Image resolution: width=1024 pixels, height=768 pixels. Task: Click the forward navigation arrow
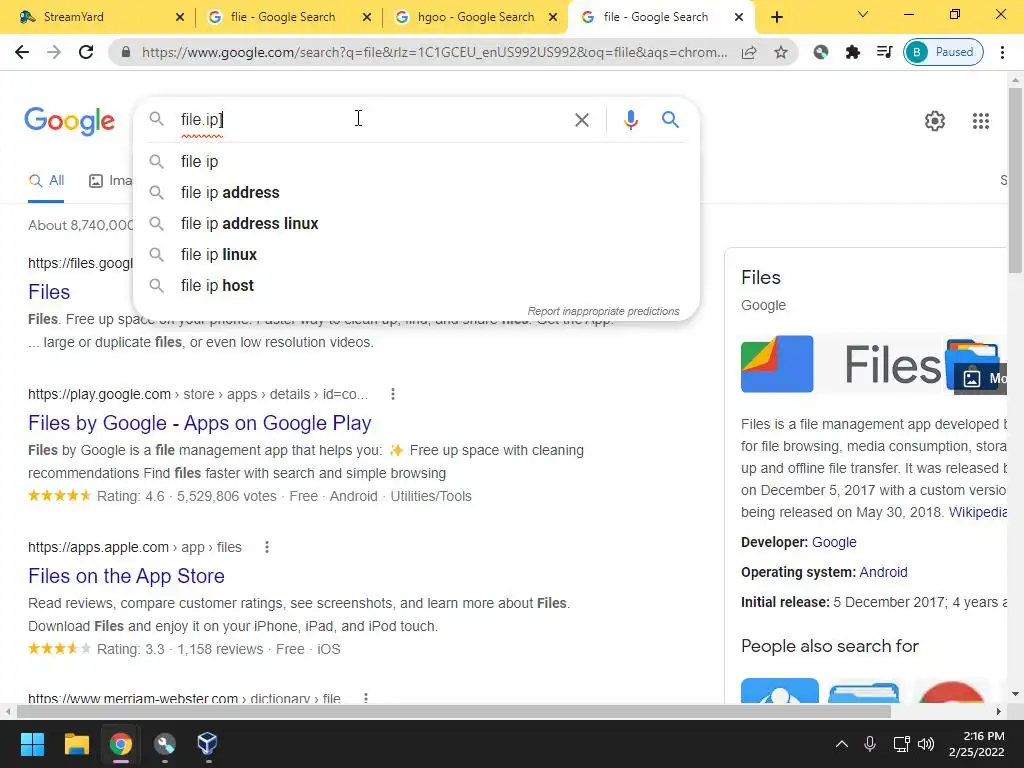[54, 52]
